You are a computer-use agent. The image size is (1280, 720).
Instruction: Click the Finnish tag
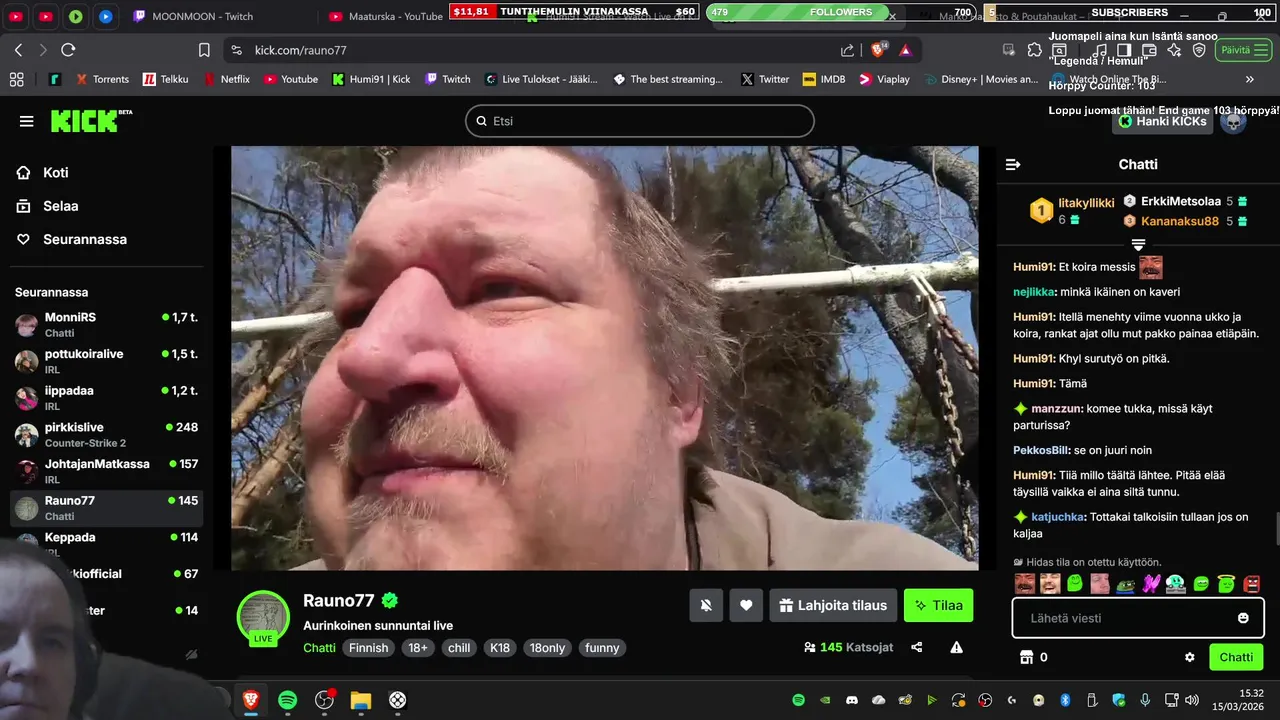coord(368,648)
